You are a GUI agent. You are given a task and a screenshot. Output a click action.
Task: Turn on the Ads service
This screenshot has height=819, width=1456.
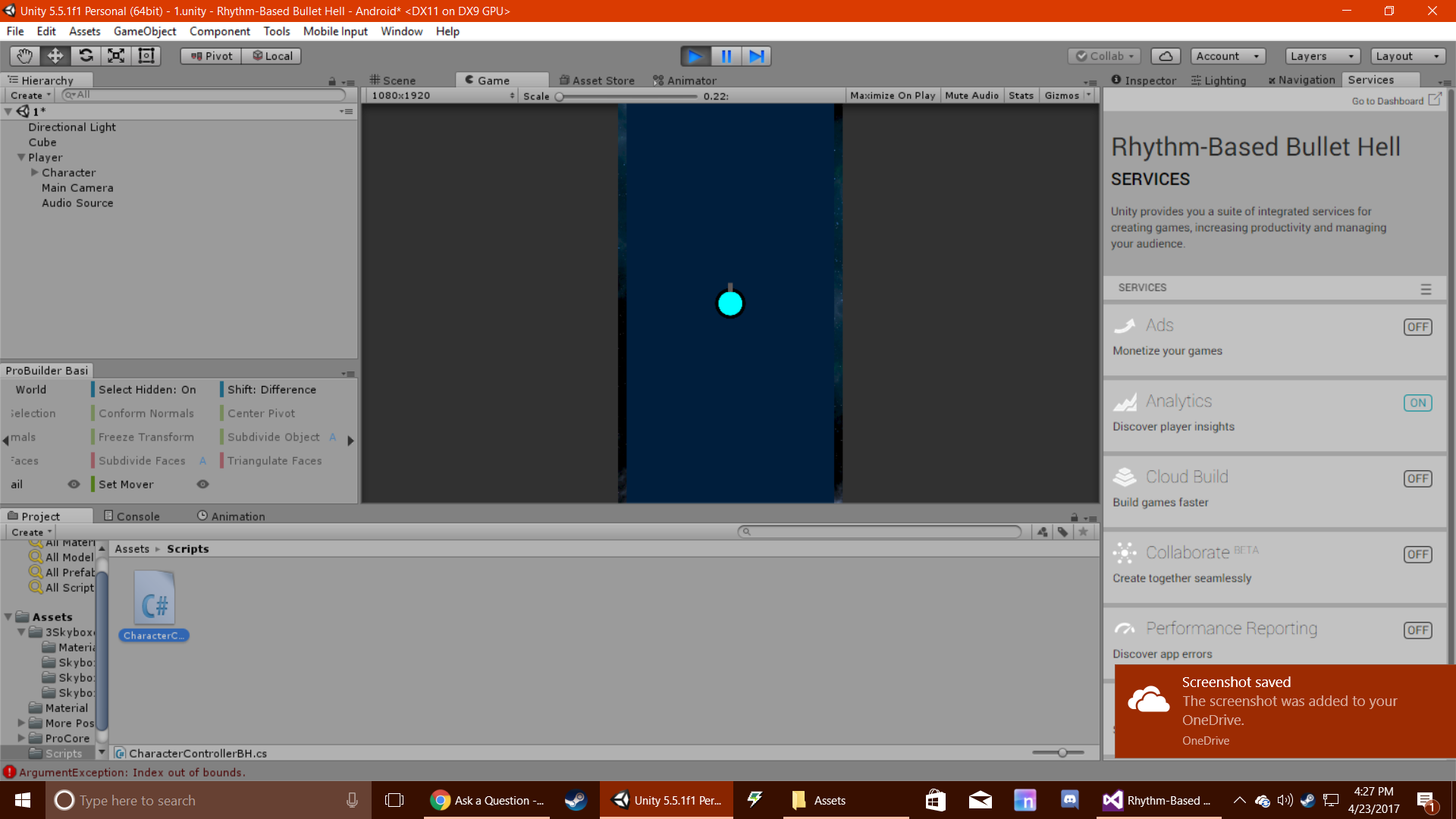point(1417,327)
